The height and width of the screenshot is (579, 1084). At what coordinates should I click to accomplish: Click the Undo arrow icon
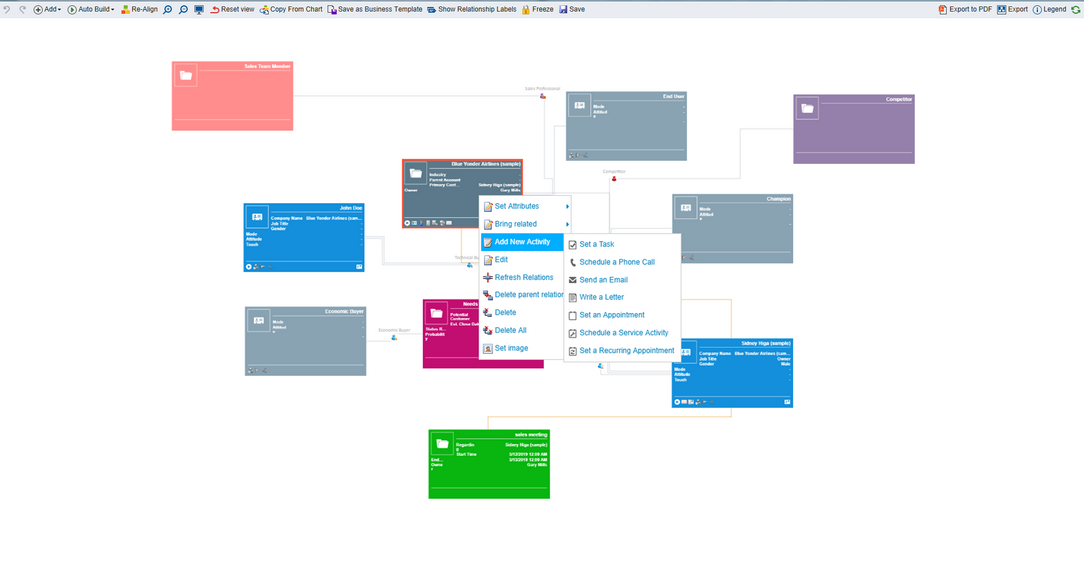(6, 9)
